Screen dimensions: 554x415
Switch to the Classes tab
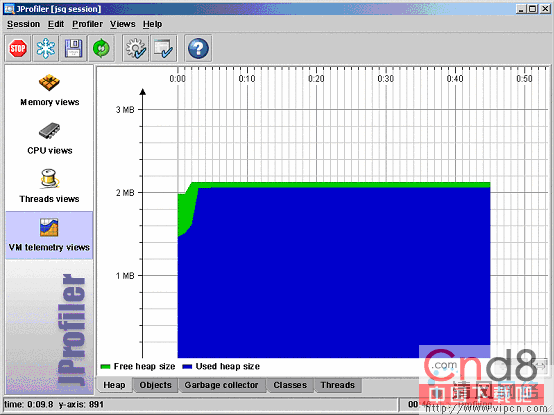click(290, 385)
